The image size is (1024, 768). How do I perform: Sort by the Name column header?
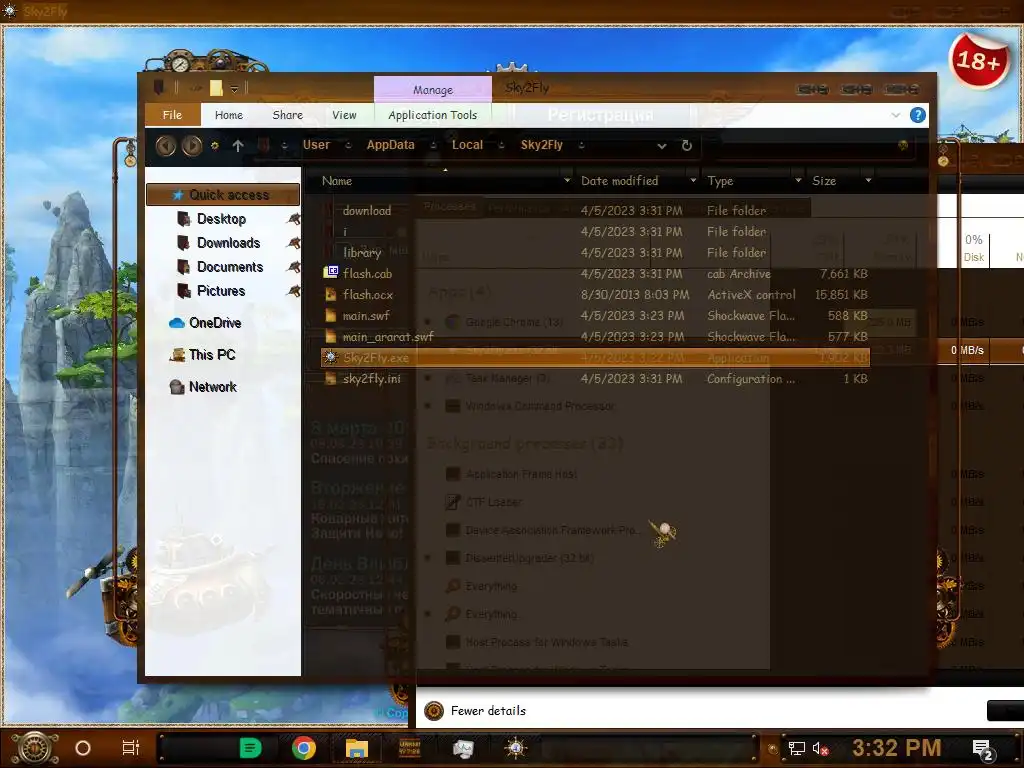(337, 181)
